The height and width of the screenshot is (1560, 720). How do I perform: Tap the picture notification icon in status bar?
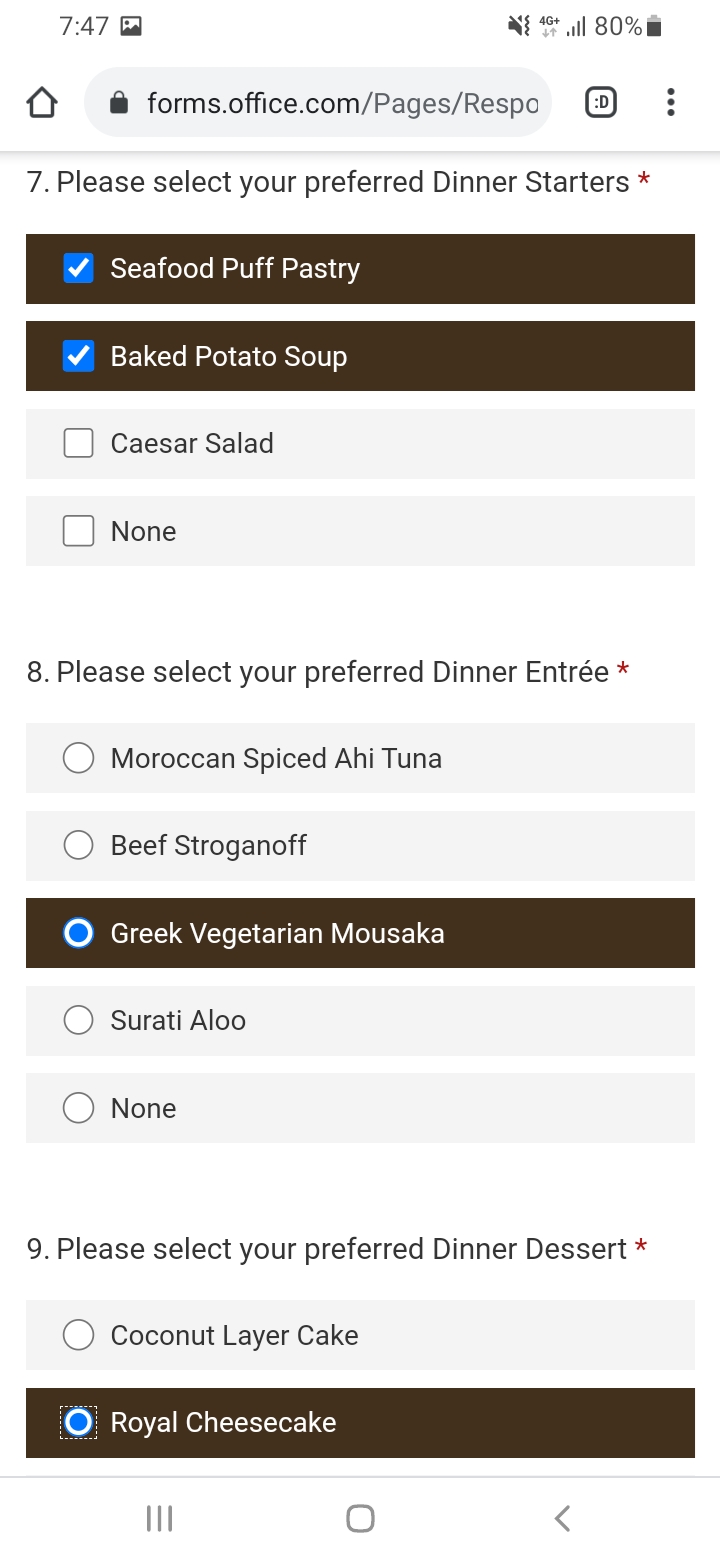pos(130,27)
